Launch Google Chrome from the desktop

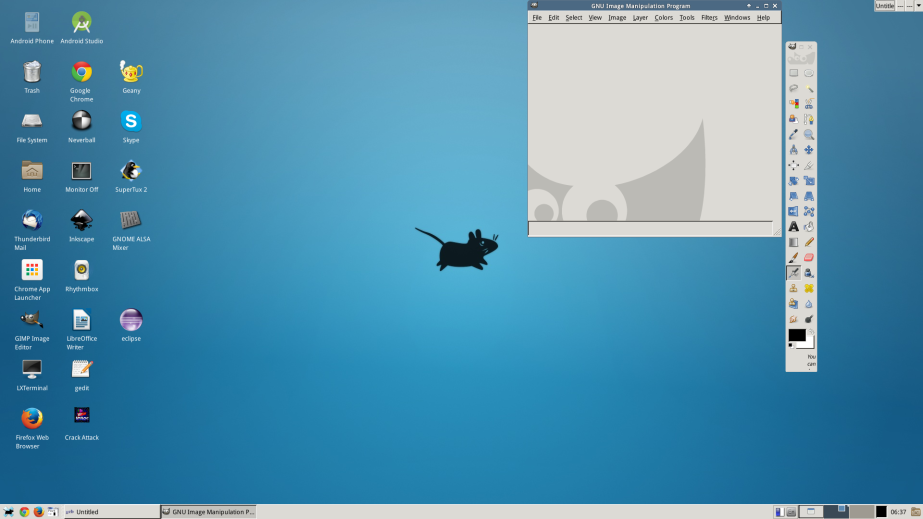pos(81,74)
